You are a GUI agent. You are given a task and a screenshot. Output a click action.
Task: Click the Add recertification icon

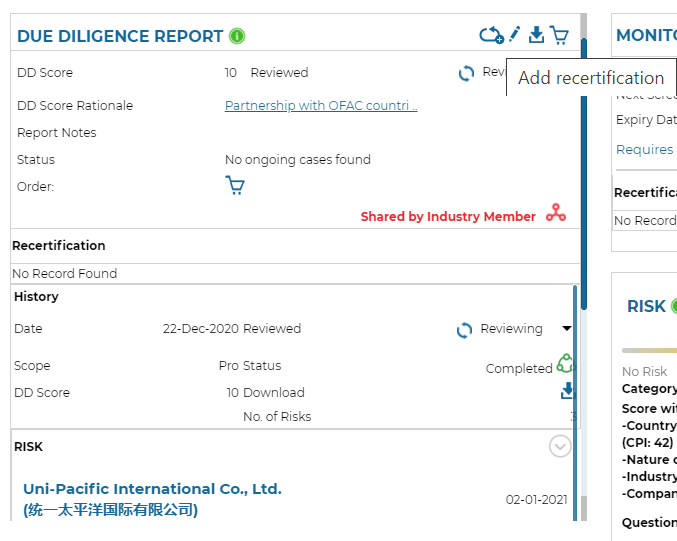click(x=491, y=36)
